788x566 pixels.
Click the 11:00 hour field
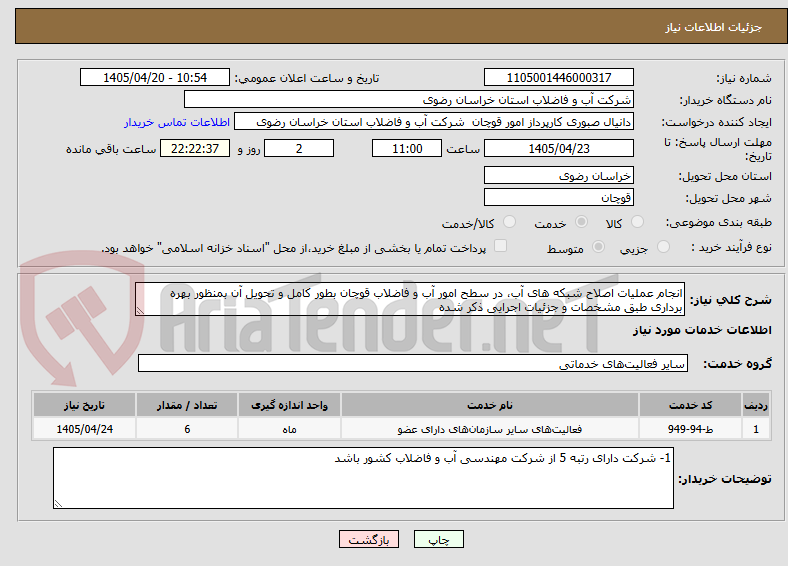(407, 148)
